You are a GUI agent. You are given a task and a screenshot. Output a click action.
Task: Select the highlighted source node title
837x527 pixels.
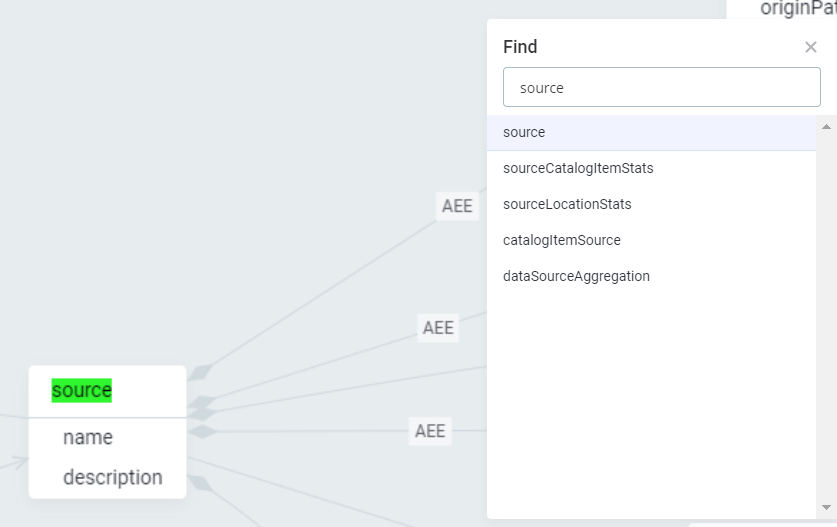82,390
